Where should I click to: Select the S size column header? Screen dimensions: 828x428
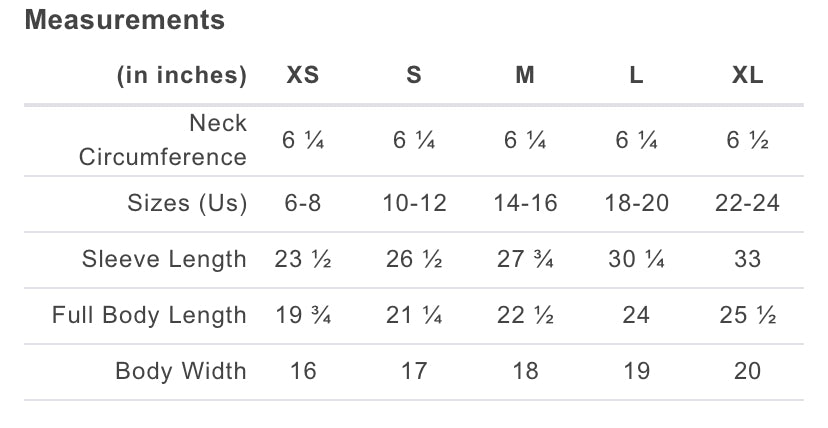point(414,76)
